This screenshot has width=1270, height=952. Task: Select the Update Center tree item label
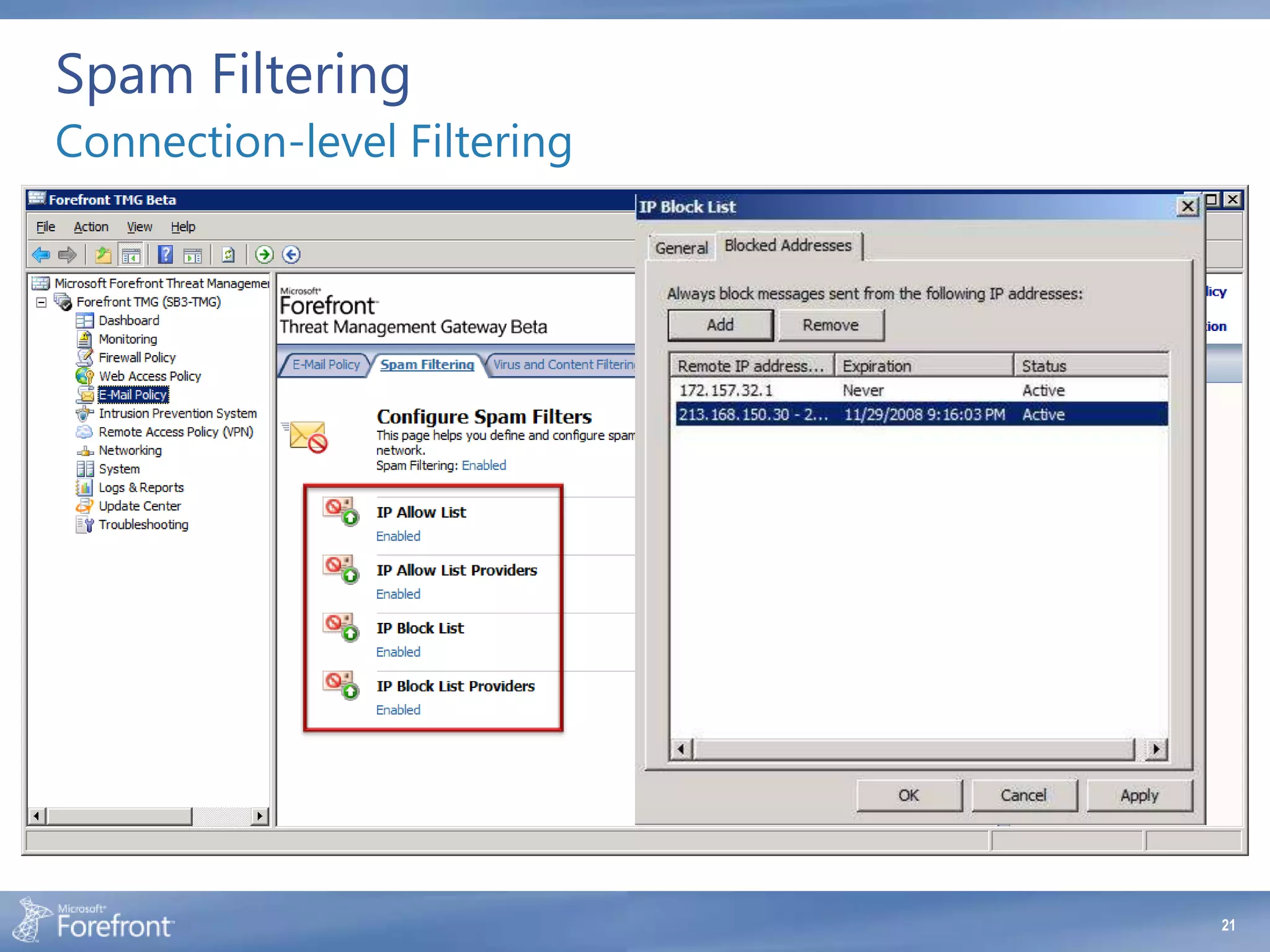coord(140,506)
